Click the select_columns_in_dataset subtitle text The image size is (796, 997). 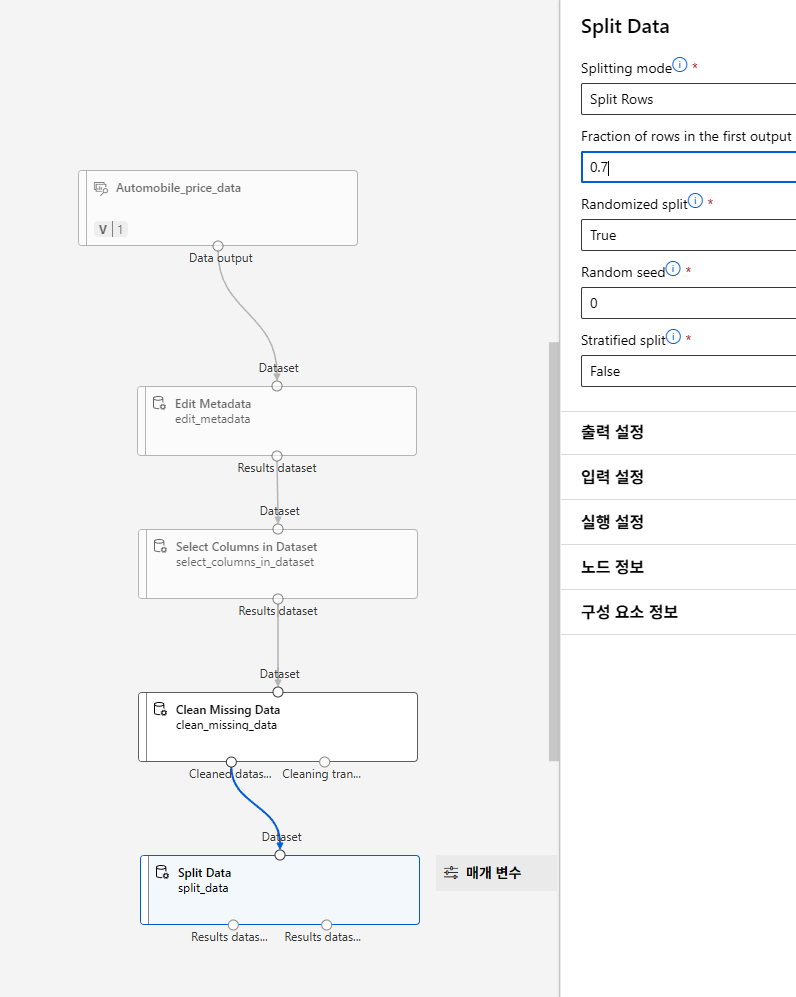pos(245,562)
